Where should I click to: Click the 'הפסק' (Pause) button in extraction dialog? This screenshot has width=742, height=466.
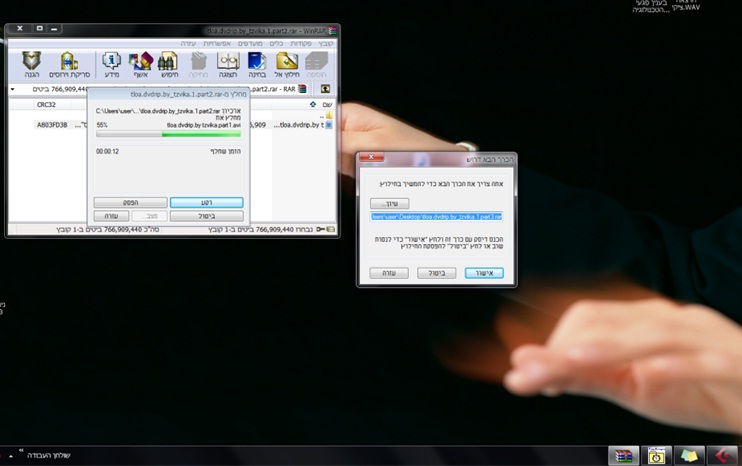(x=131, y=202)
